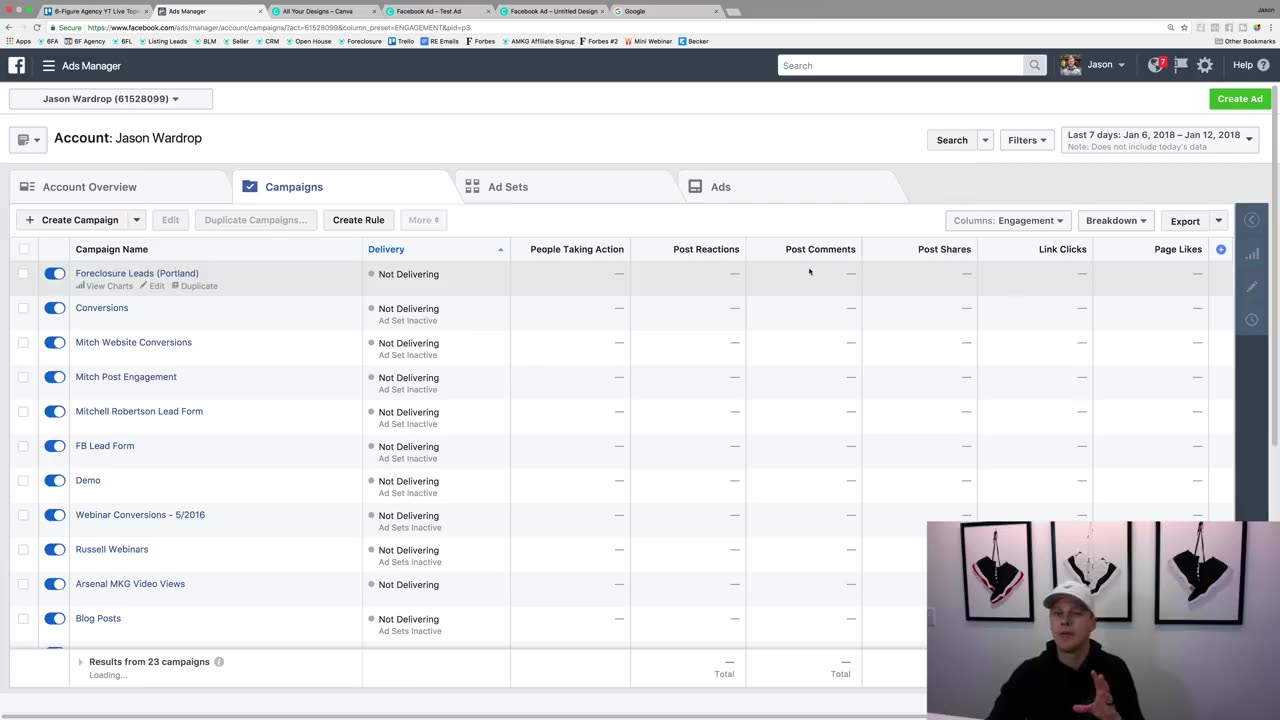
Task: Switch to Canva All Your Designs browser tab
Action: click(324, 11)
